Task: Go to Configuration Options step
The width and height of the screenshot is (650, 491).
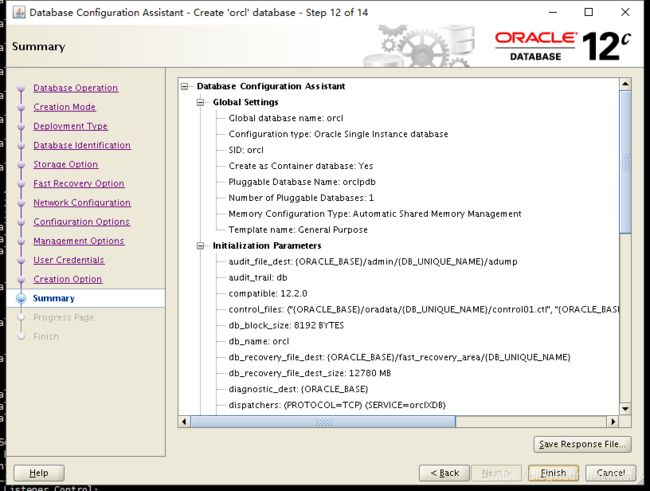Action: pyautogui.click(x=81, y=221)
